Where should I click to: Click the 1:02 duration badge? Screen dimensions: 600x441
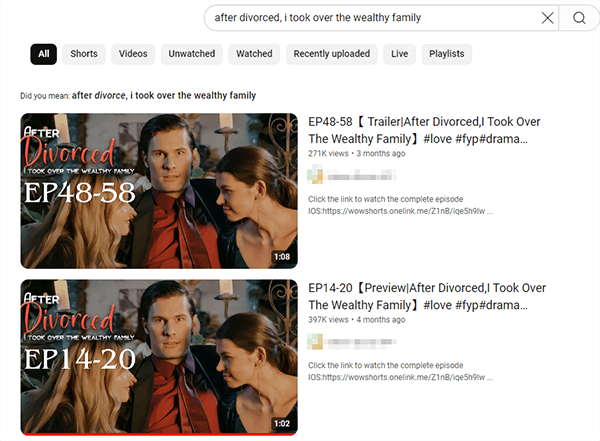[x=282, y=423]
